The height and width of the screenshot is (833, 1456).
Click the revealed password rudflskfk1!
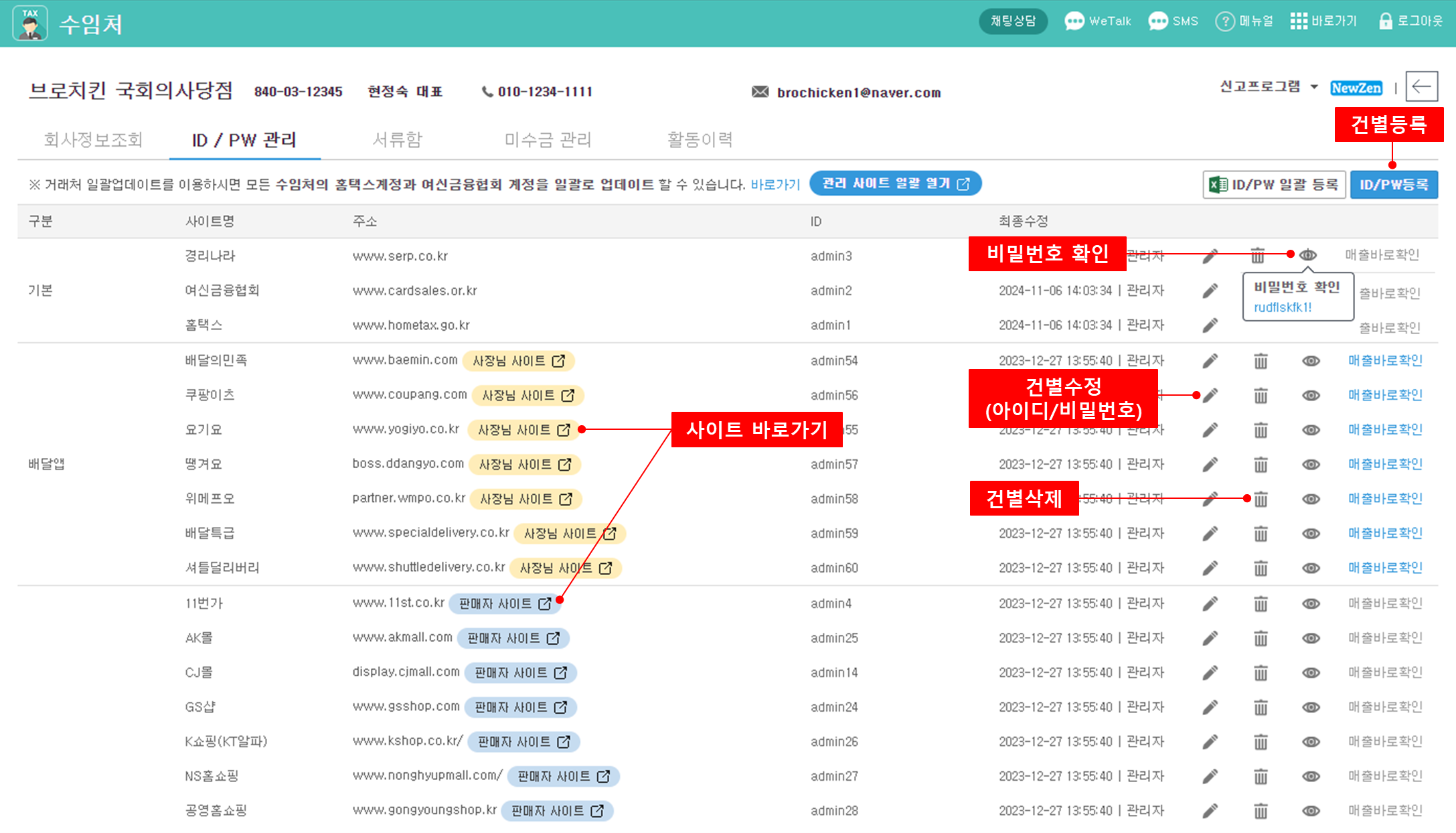click(x=1283, y=307)
